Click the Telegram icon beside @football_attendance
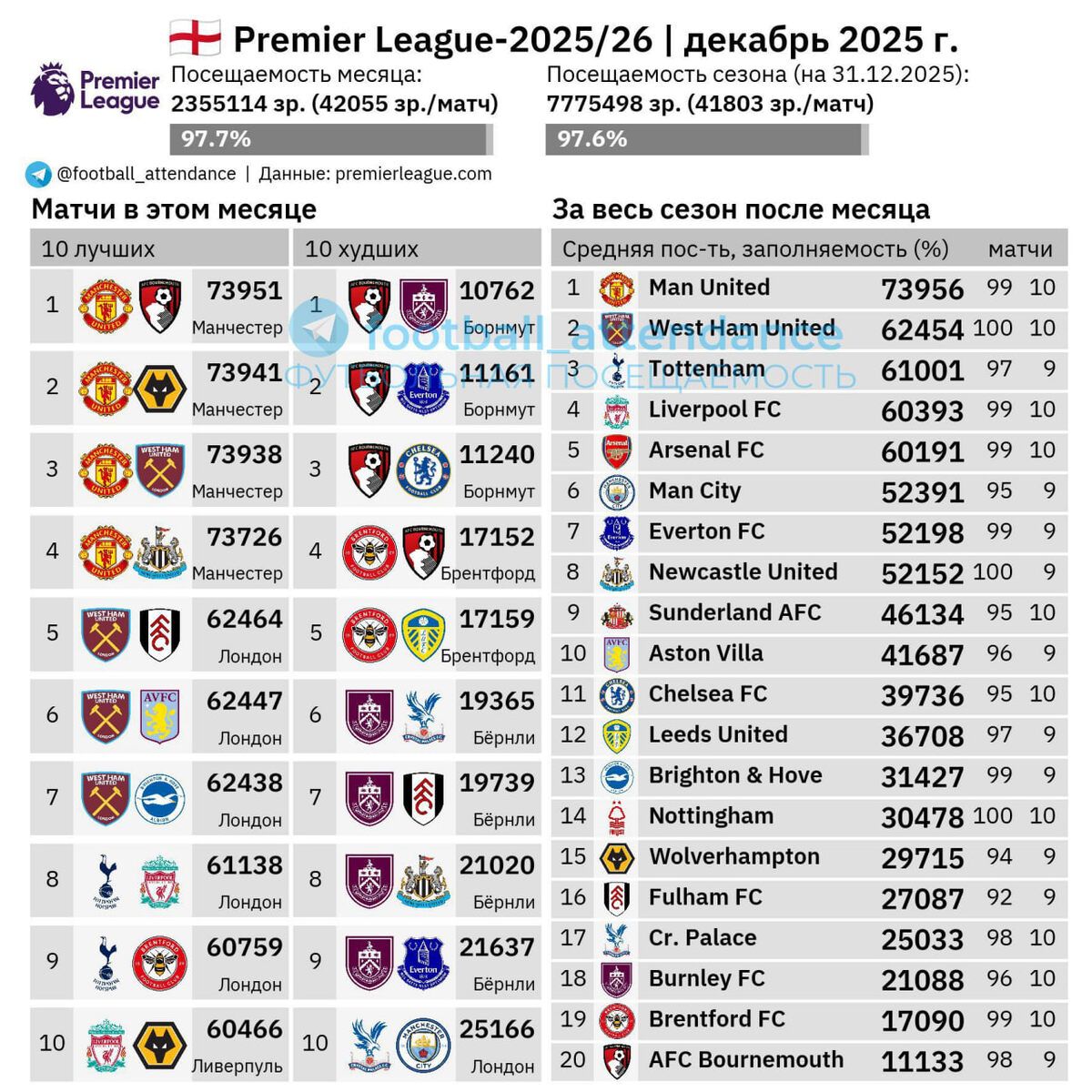1092x1092 pixels. pyautogui.click(x=39, y=174)
